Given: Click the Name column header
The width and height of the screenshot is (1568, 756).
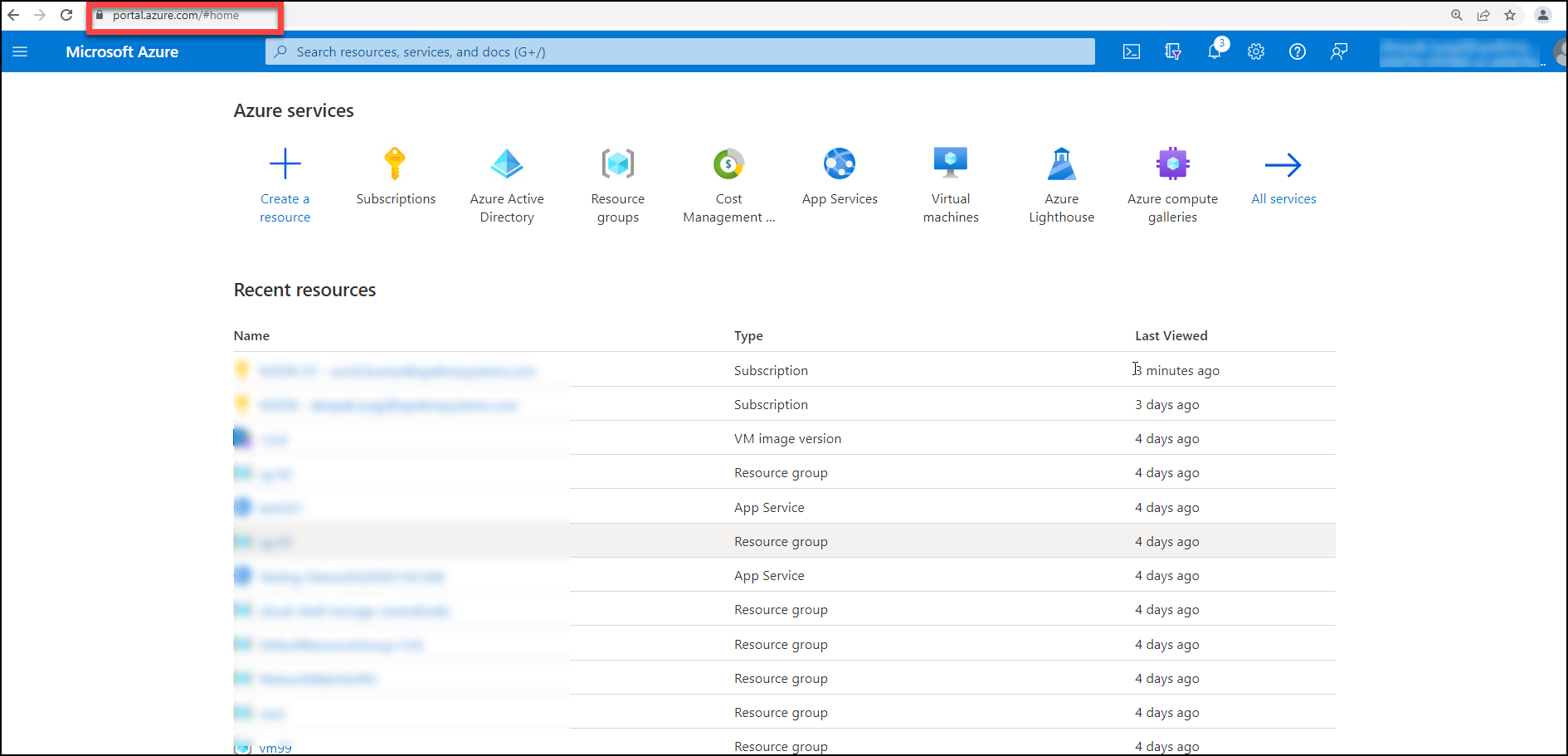Looking at the screenshot, I should [x=251, y=336].
